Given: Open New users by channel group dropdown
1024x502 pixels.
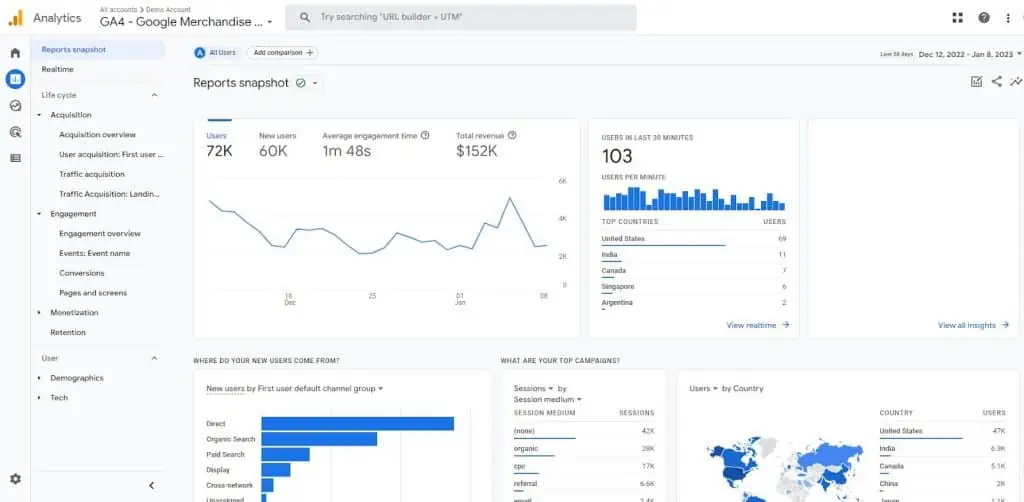Looking at the screenshot, I should click(295, 388).
